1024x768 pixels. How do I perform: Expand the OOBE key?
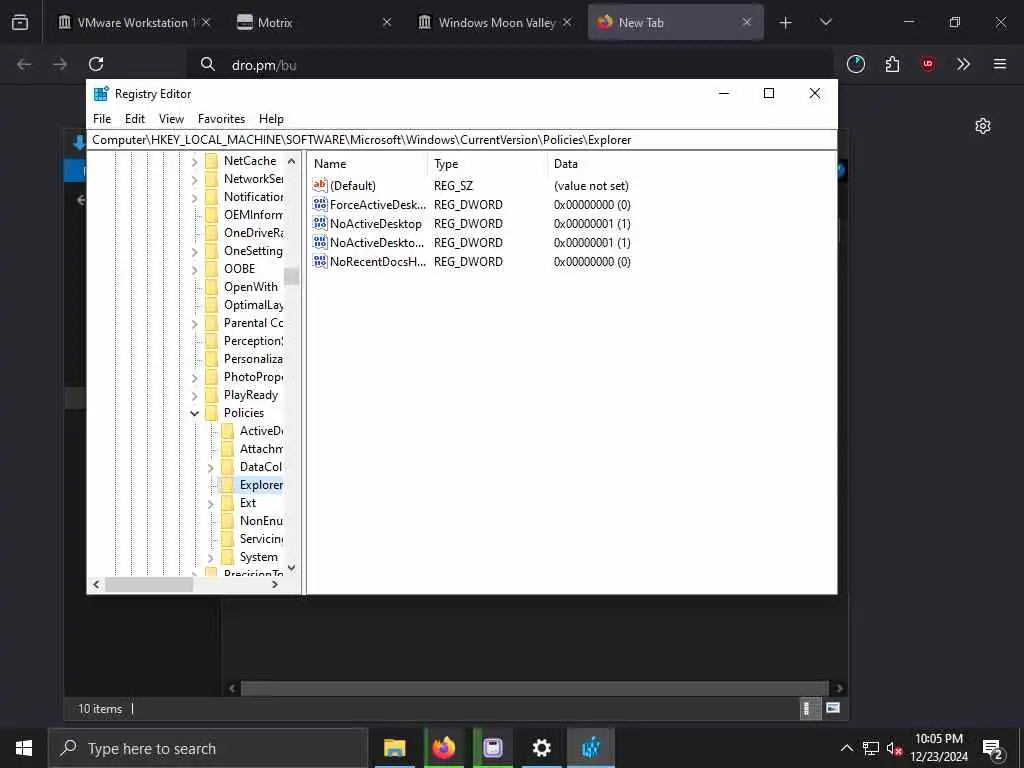click(195, 269)
